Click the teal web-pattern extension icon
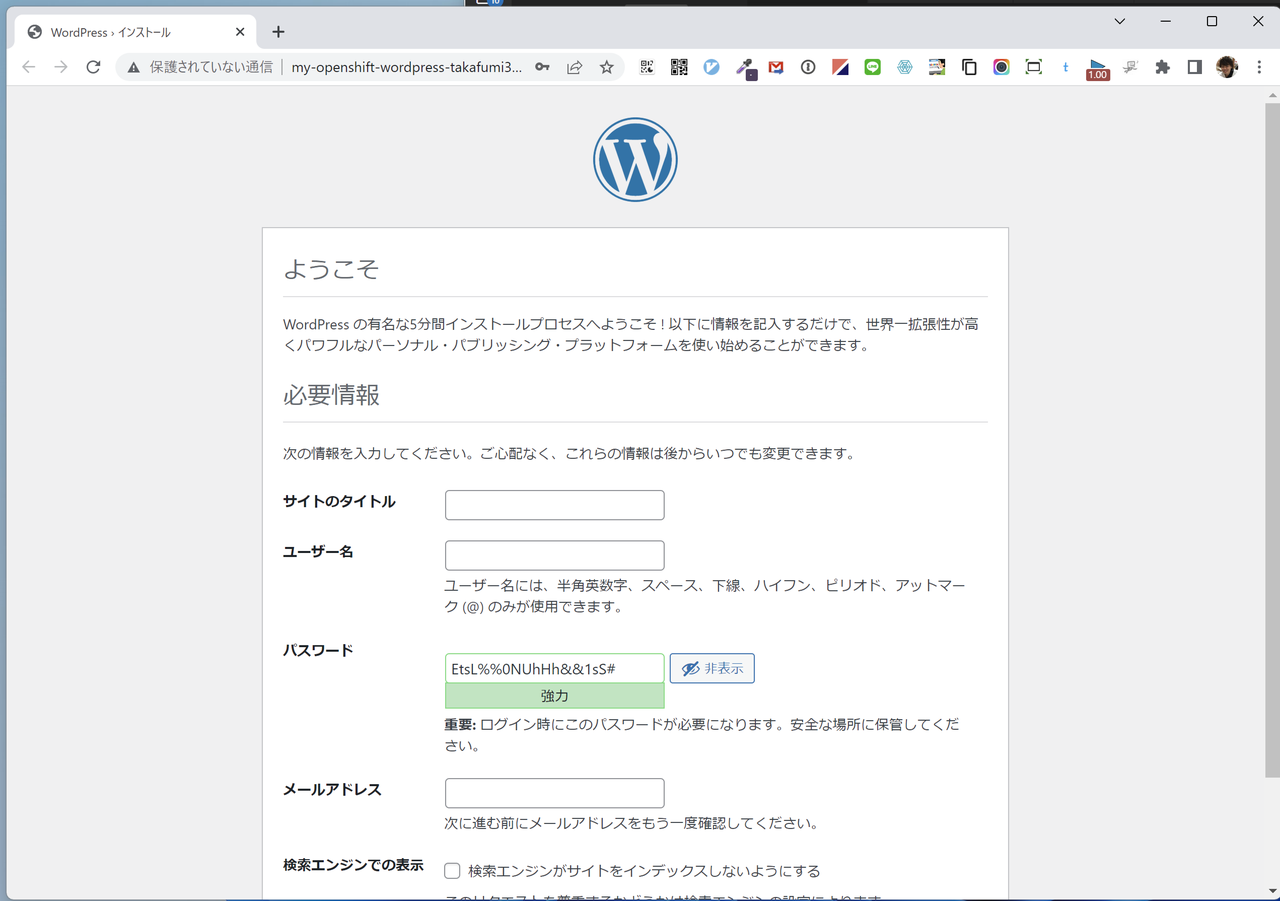Screen dimensions: 1280x901 click(x=905, y=67)
